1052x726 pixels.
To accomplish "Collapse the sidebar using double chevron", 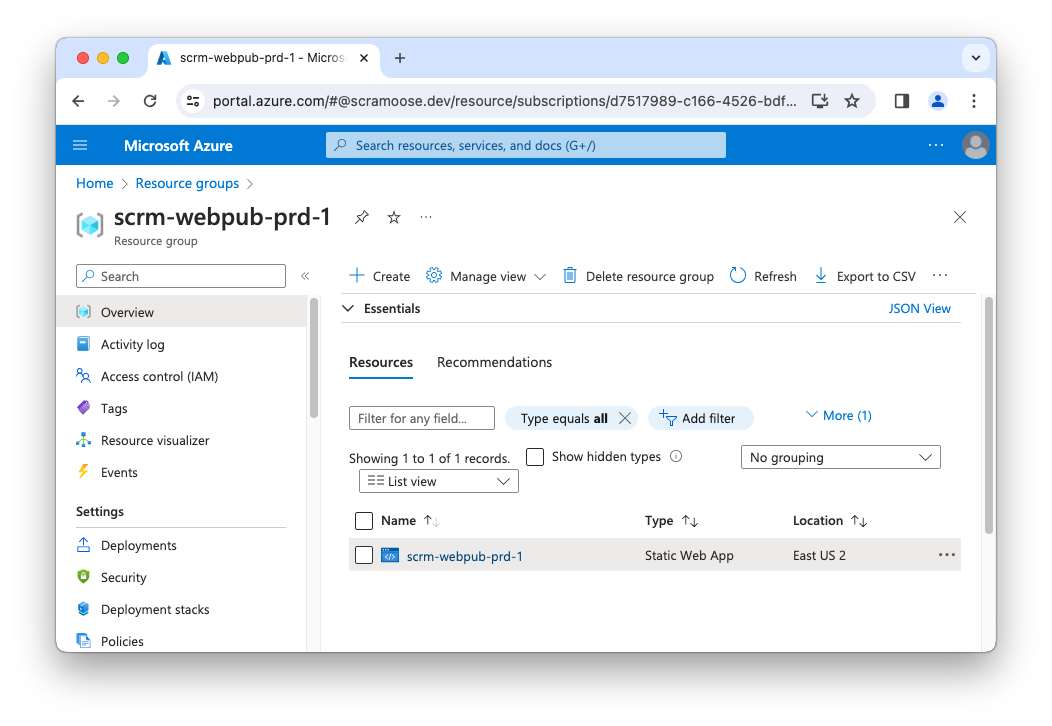I will pos(305,276).
